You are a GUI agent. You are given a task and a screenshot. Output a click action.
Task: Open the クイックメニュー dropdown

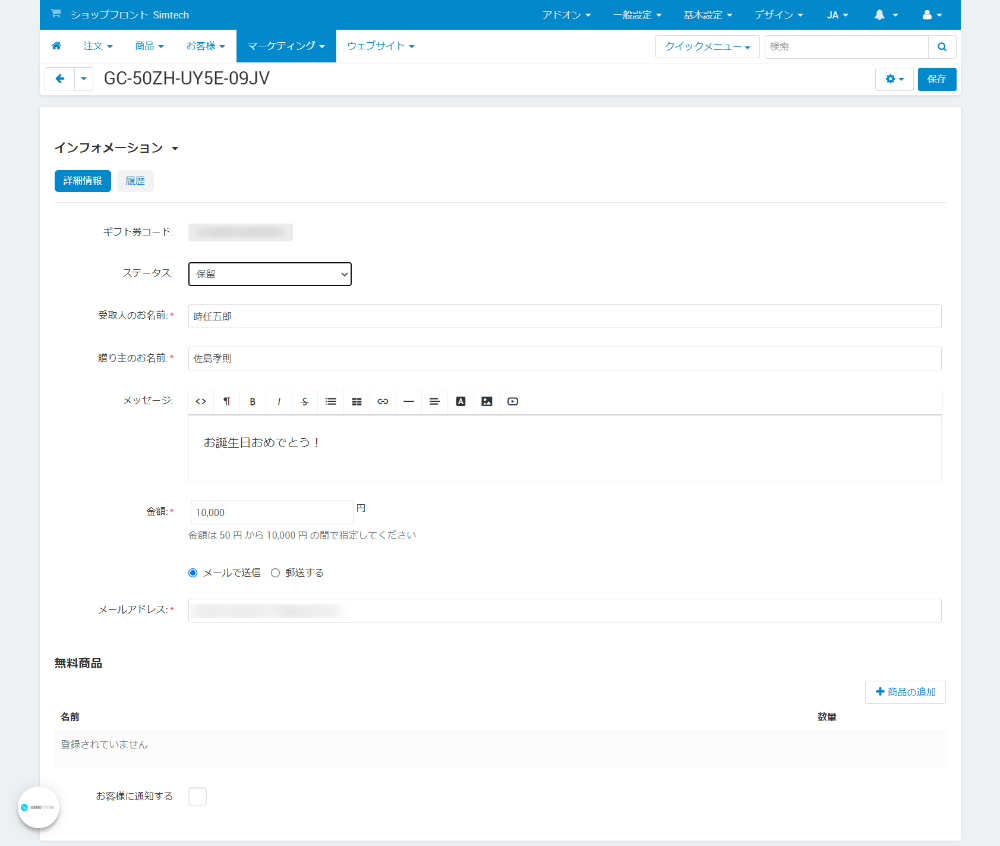[707, 47]
